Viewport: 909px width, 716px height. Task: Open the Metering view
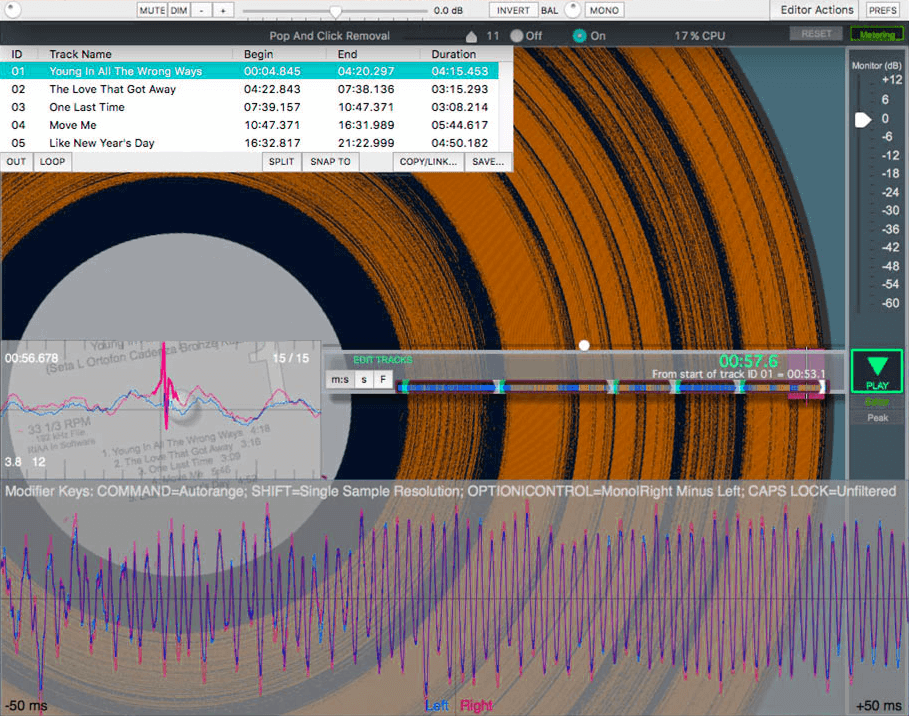pos(876,34)
